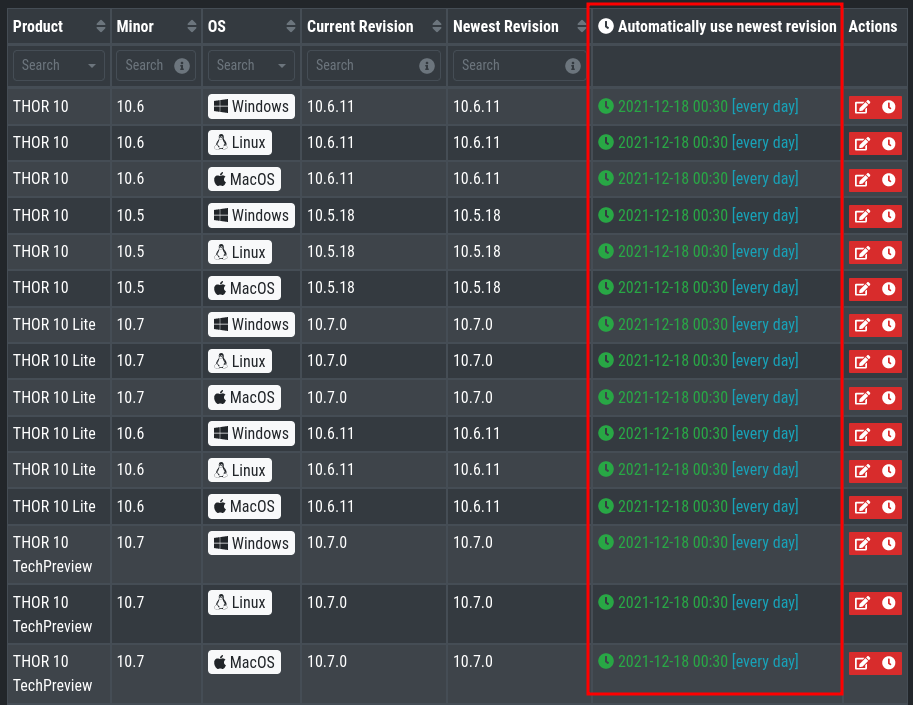The height and width of the screenshot is (705, 913).
Task: Click info icon in Newest Revision search box
Action: 573,66
